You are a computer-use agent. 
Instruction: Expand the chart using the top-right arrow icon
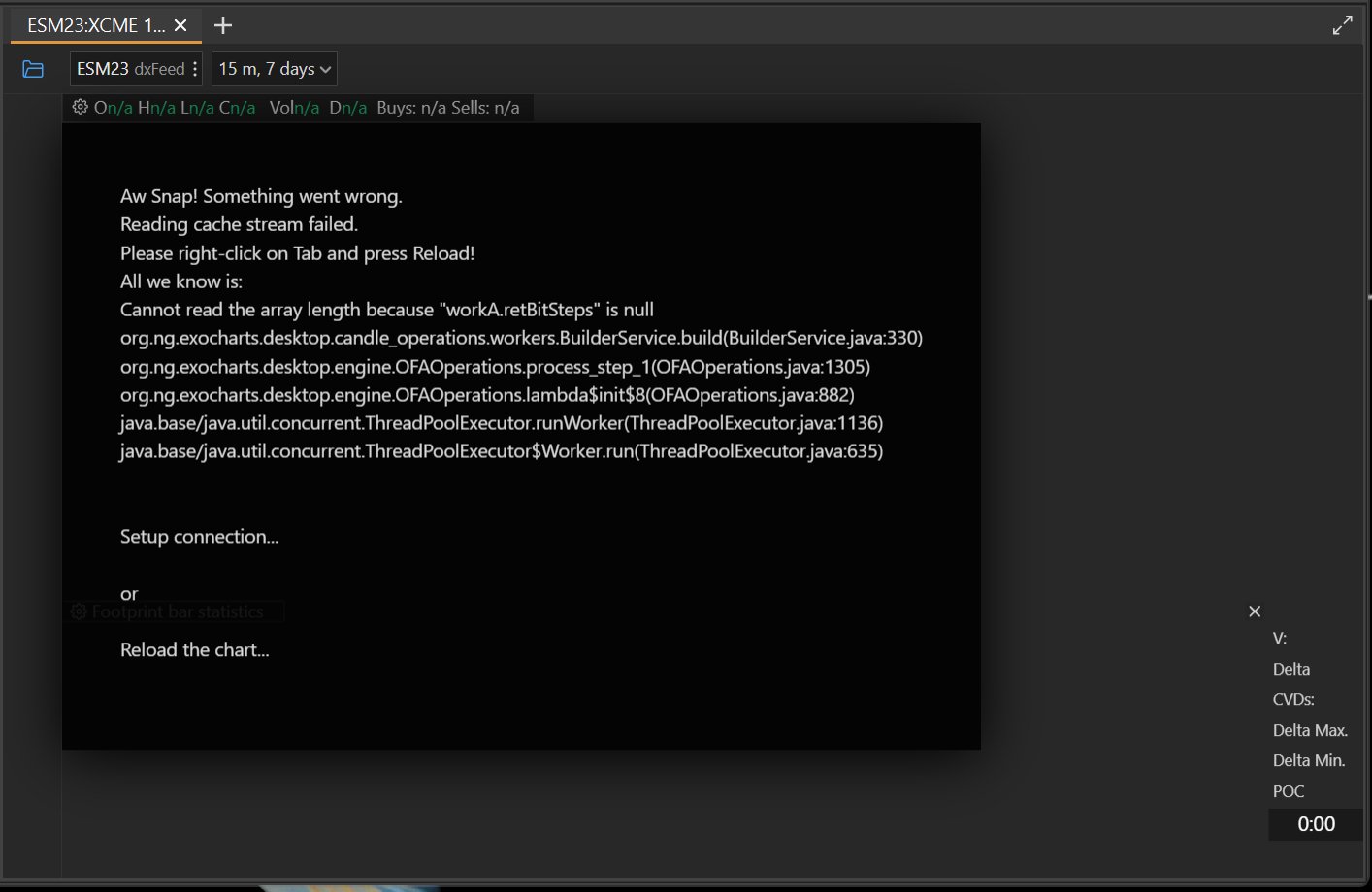pyautogui.click(x=1343, y=24)
